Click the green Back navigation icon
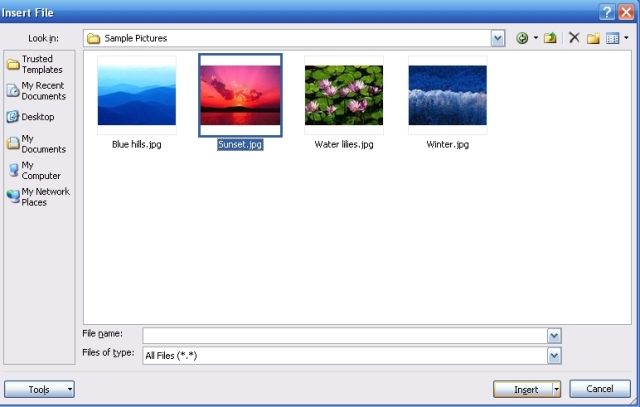This screenshot has height=407, width=640. point(522,38)
